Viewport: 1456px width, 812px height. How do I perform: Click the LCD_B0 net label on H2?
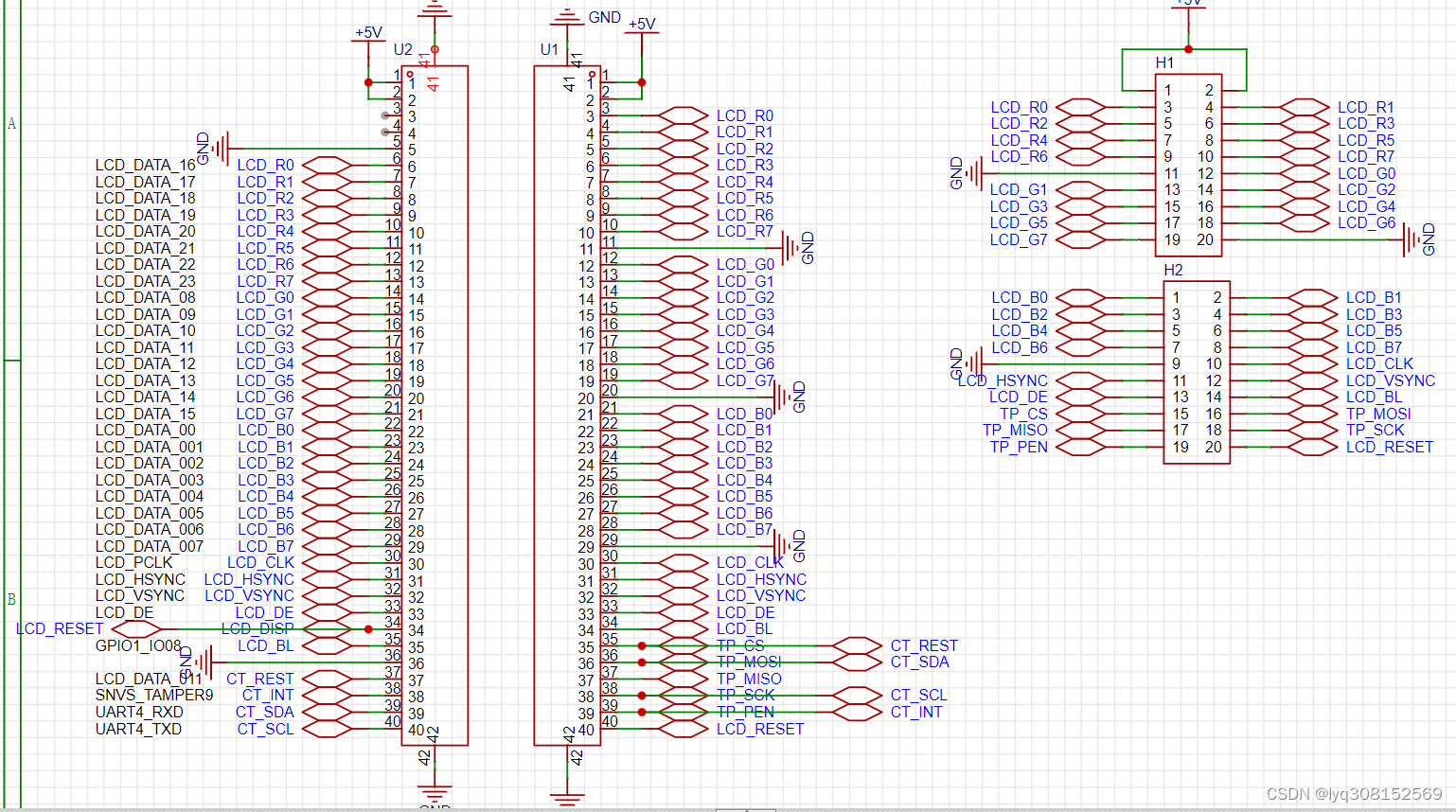coord(1020,297)
